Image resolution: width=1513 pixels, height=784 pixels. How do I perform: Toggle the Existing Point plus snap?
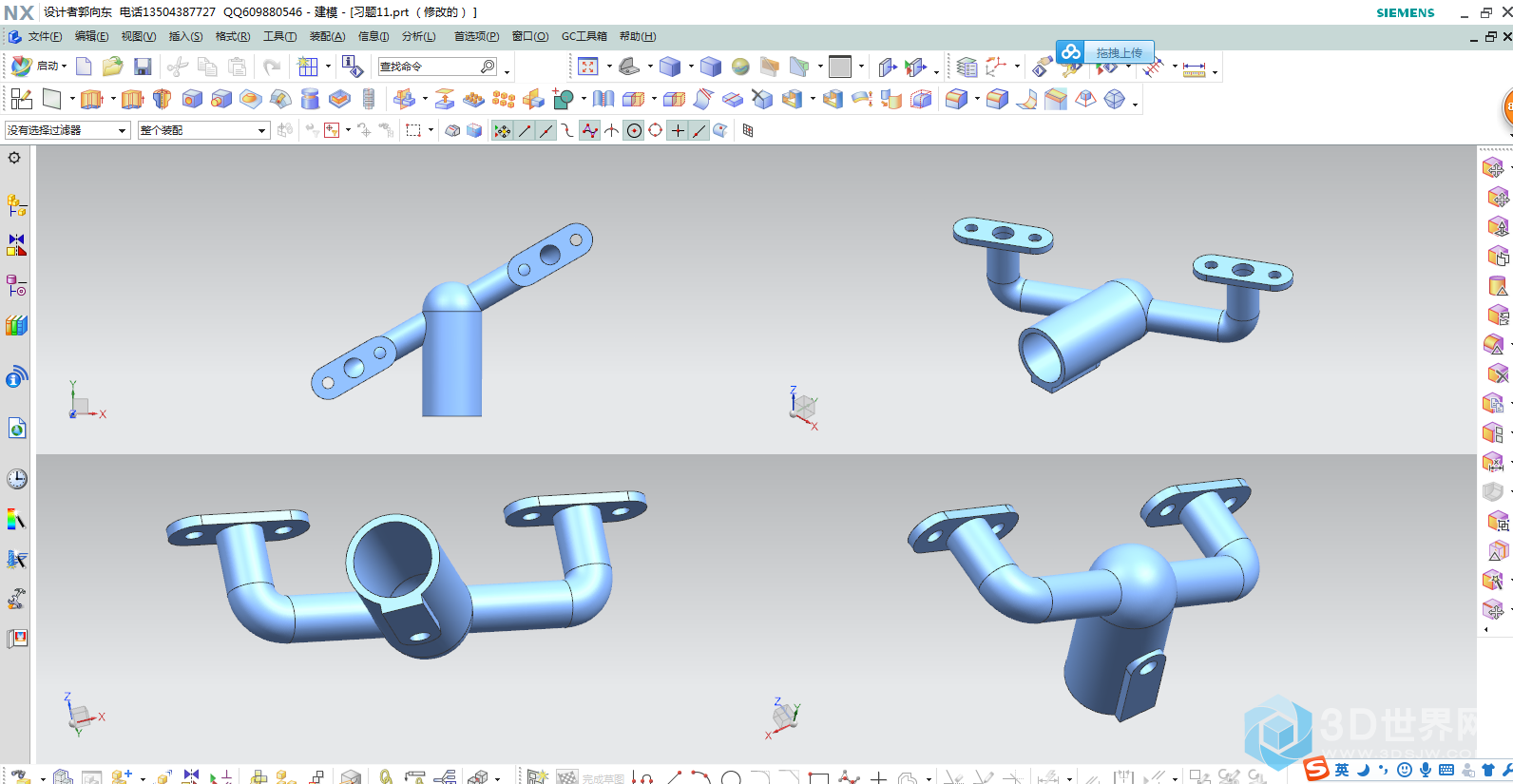[678, 130]
